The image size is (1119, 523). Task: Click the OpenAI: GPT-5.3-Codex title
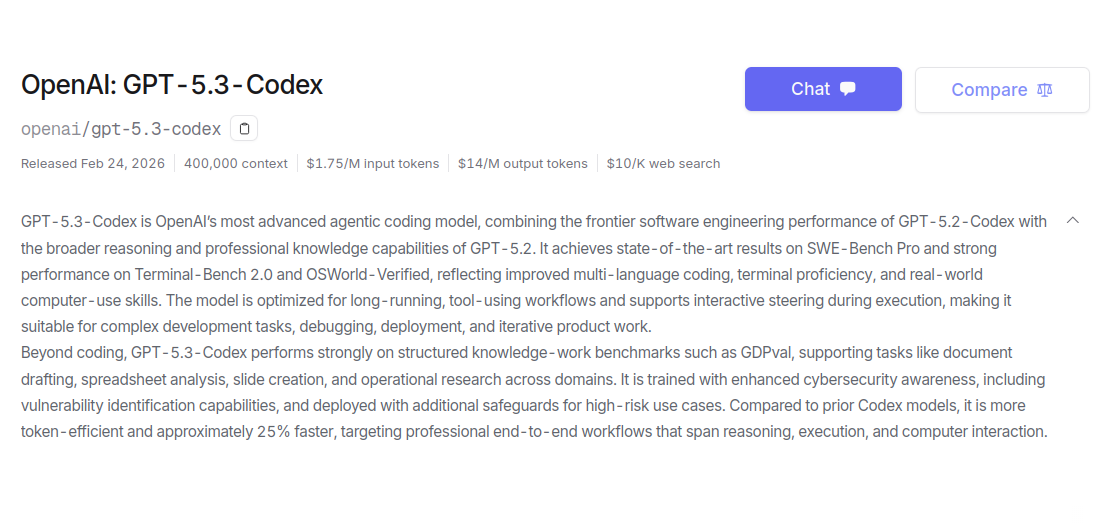[172, 85]
